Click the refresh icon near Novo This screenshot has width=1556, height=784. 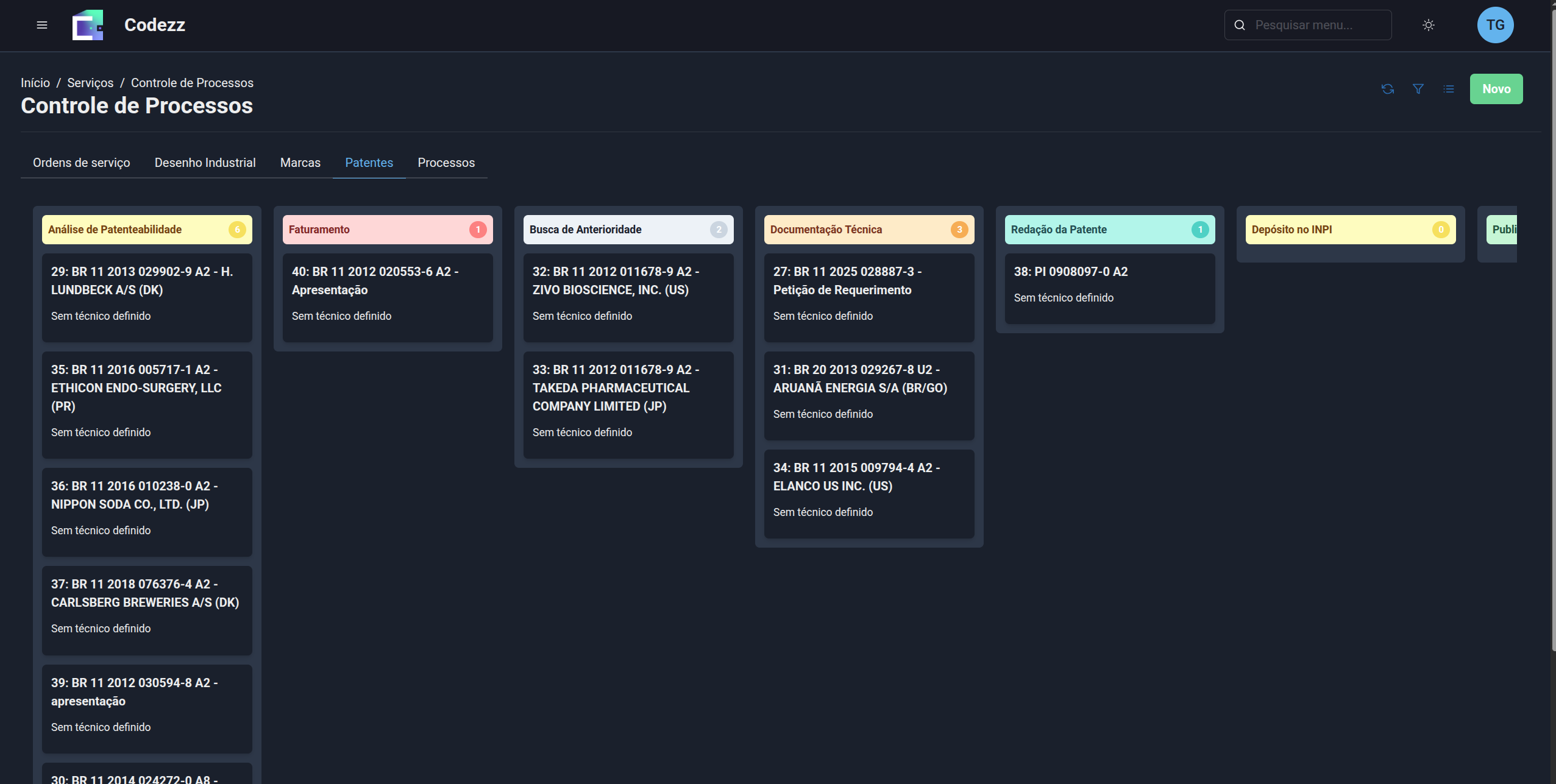click(1388, 89)
